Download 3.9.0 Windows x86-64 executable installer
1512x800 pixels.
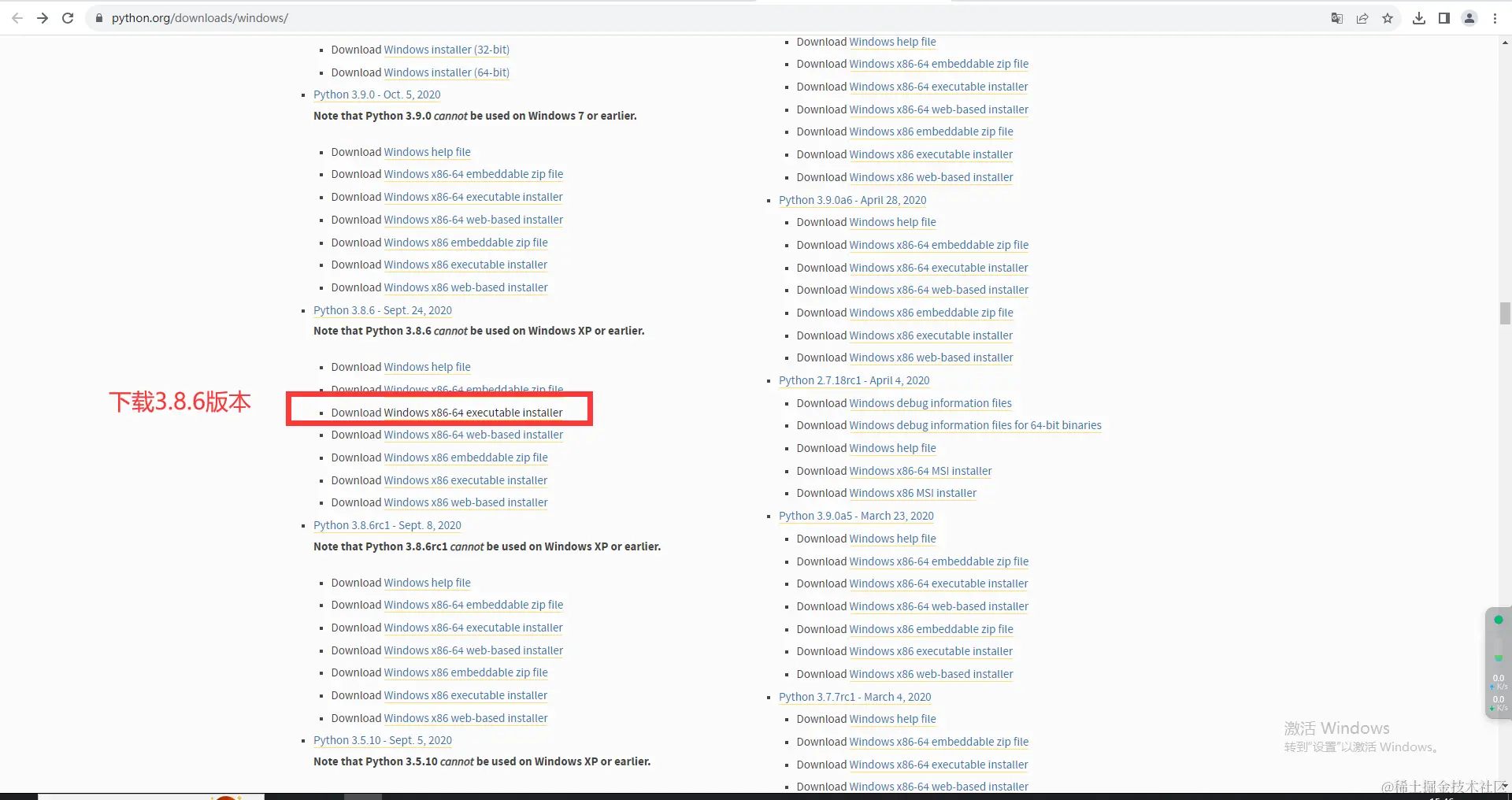tap(473, 197)
